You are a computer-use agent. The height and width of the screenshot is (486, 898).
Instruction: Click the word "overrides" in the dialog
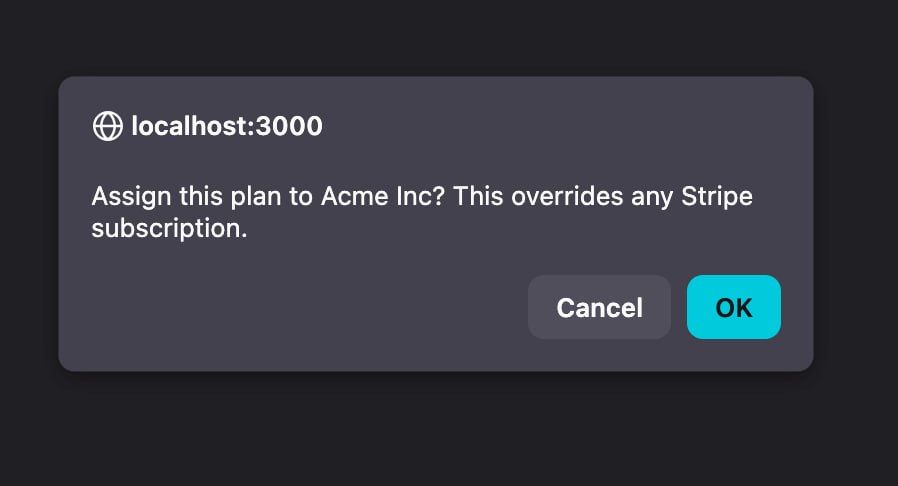(567, 196)
